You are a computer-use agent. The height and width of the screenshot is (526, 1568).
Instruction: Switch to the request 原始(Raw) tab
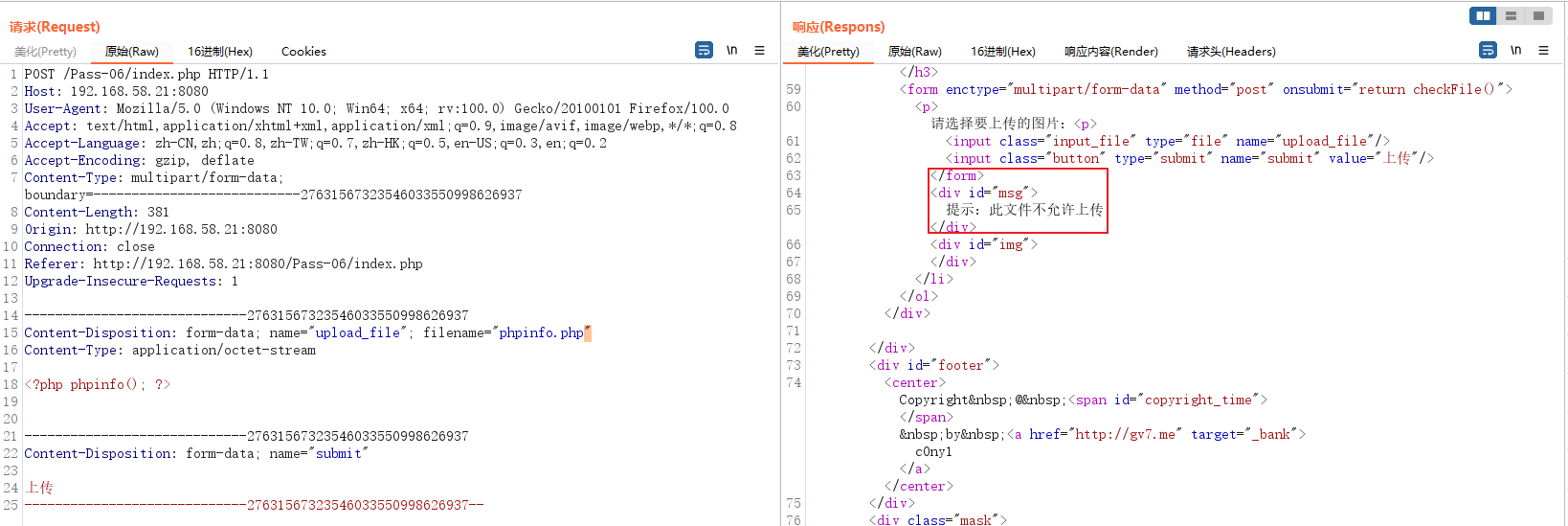tap(131, 52)
